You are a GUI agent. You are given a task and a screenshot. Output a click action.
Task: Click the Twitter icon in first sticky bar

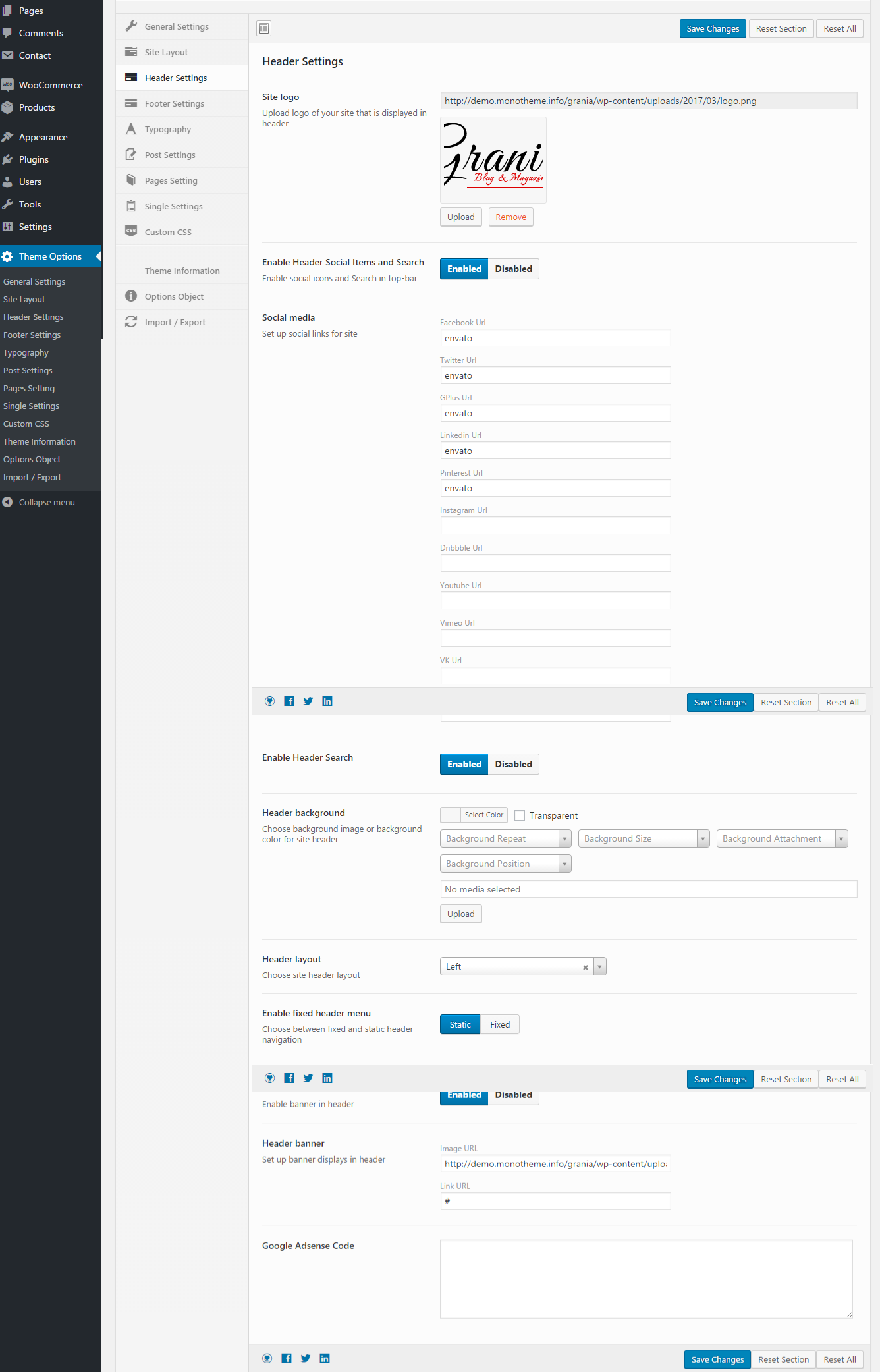pos(308,701)
